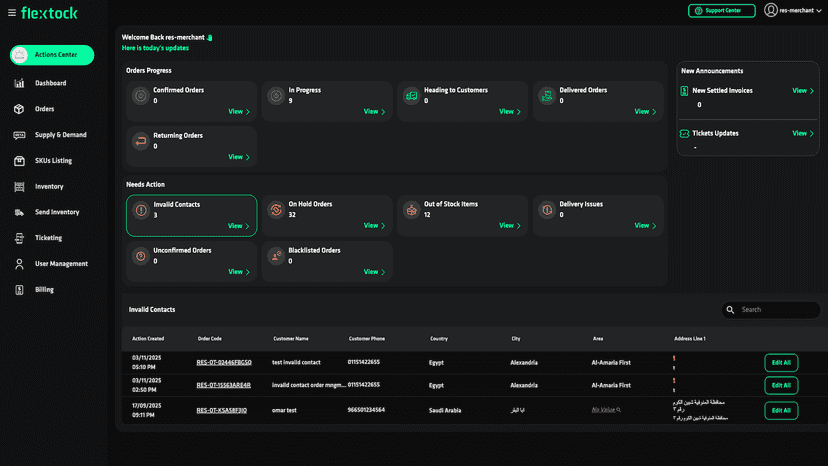Viewport: 828px width, 466px height.
Task: View Confirmed Orders
Action: 239,111
